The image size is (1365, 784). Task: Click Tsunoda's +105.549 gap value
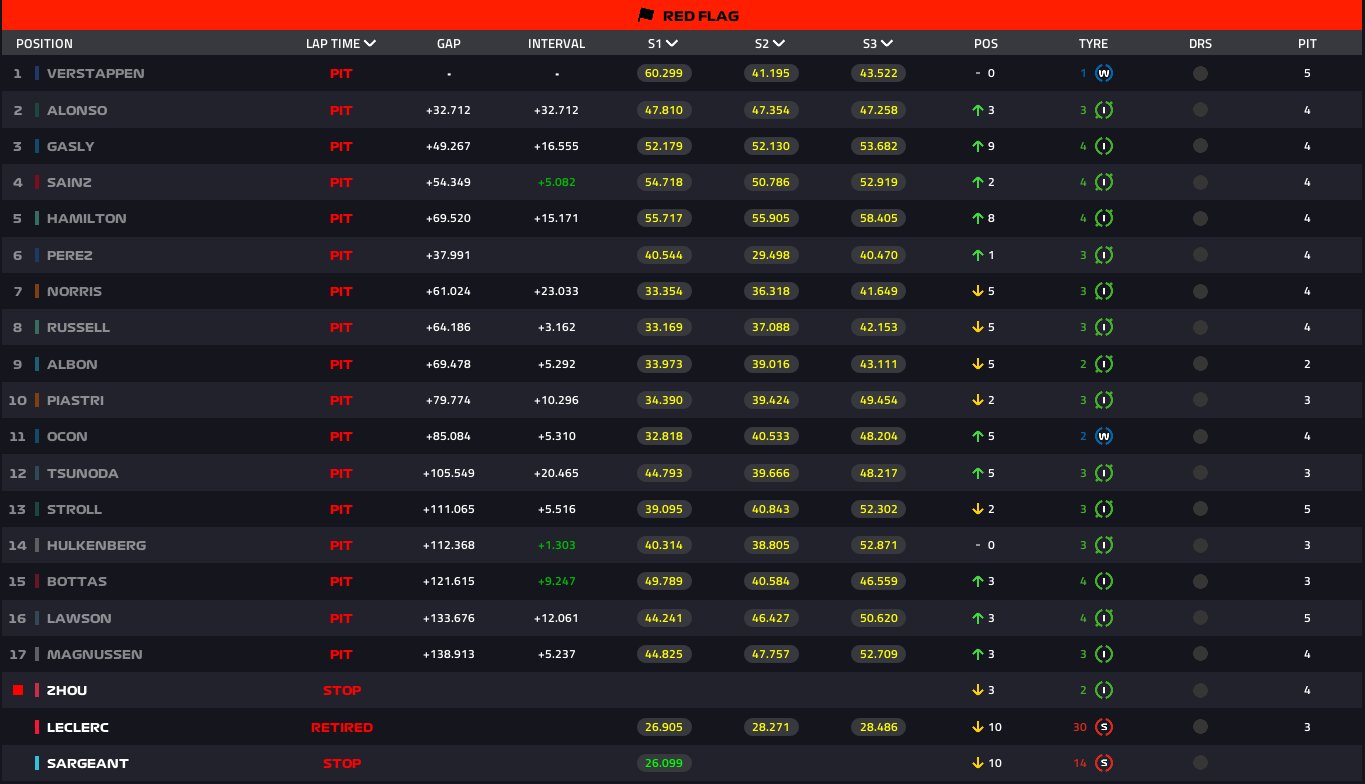click(449, 473)
